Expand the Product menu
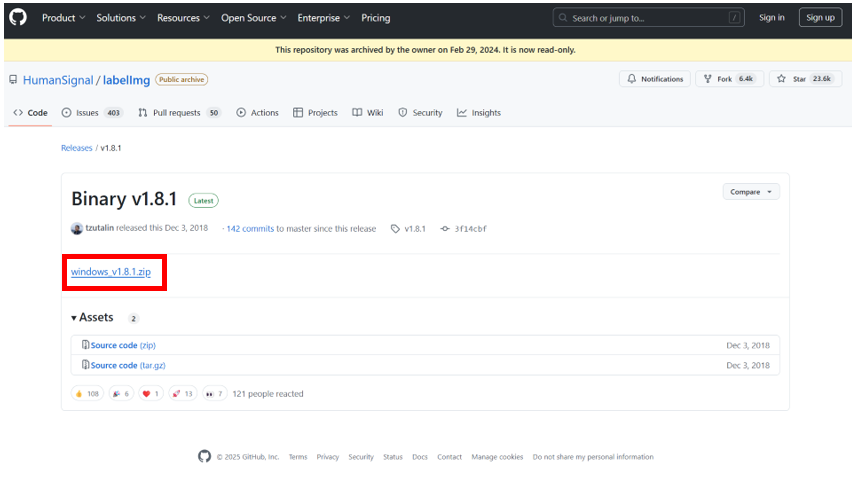Viewport: 852px width, 484px height. point(64,18)
